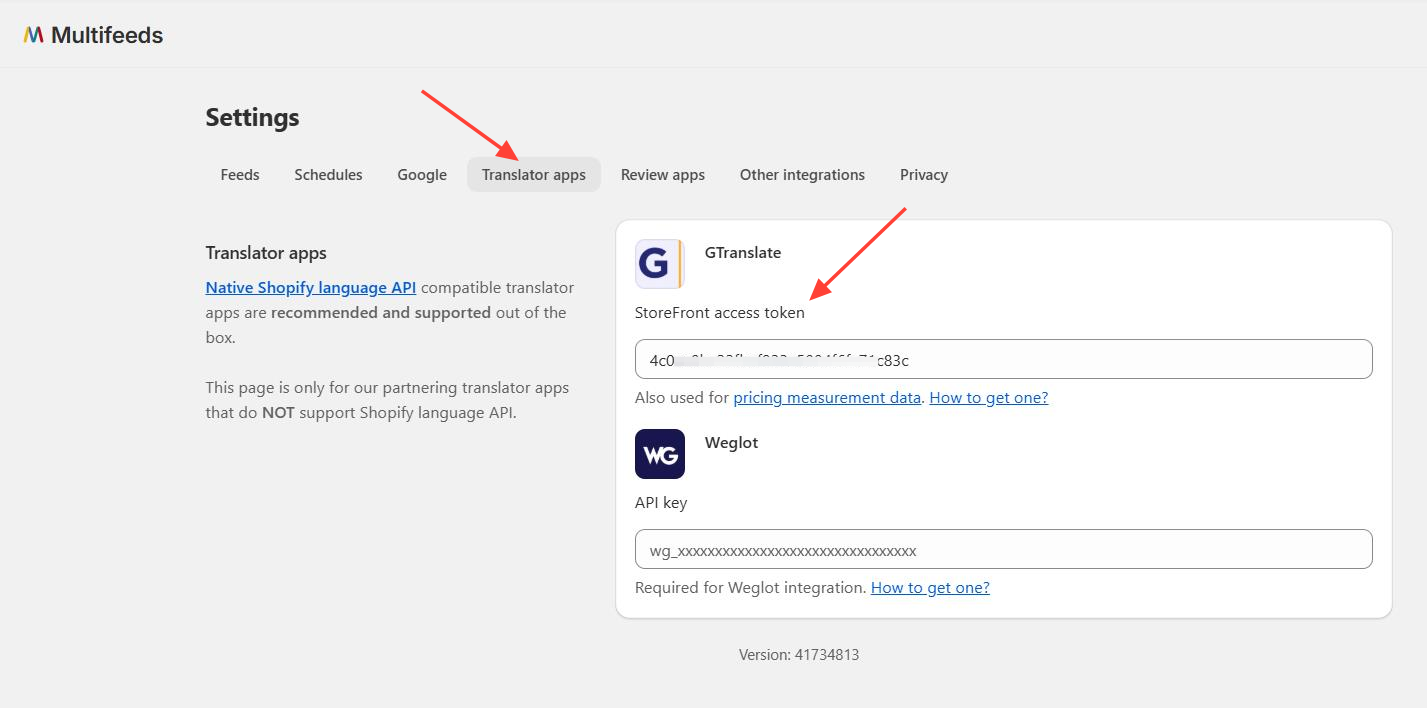The height and width of the screenshot is (708, 1427).
Task: Click the GTranslate app icon
Action: pyautogui.click(x=660, y=264)
